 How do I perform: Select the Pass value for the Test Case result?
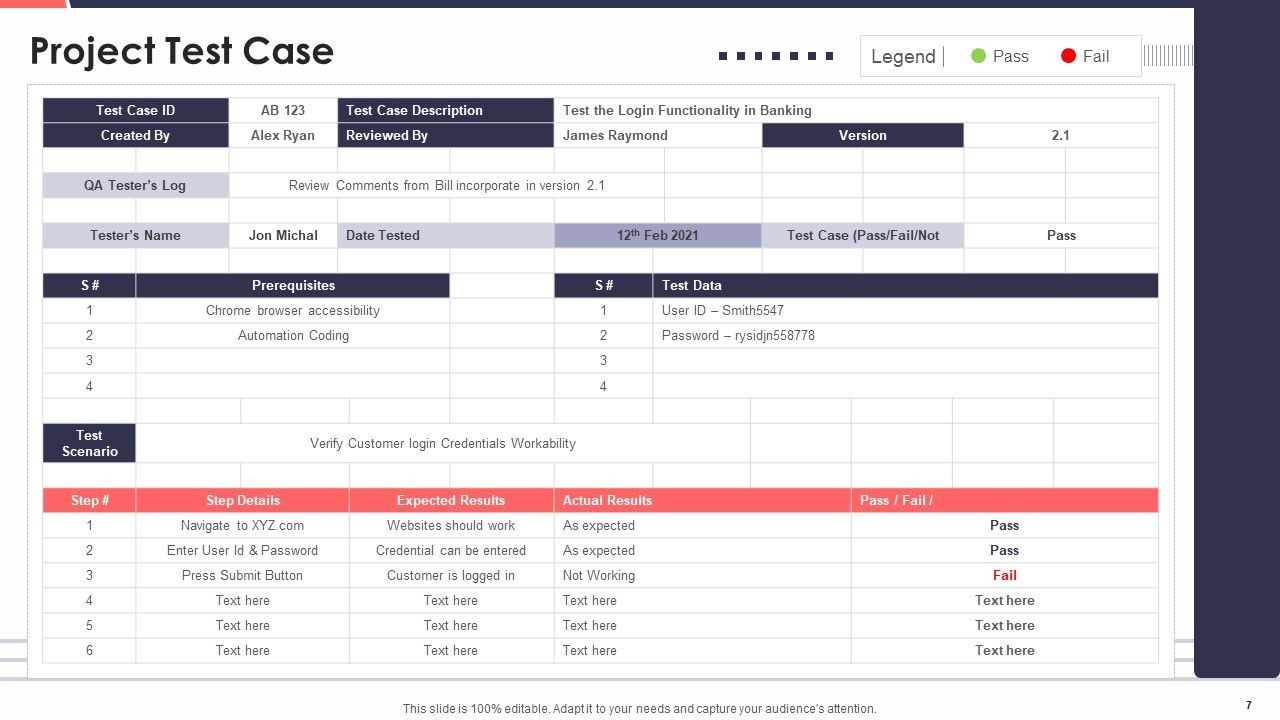click(1061, 235)
